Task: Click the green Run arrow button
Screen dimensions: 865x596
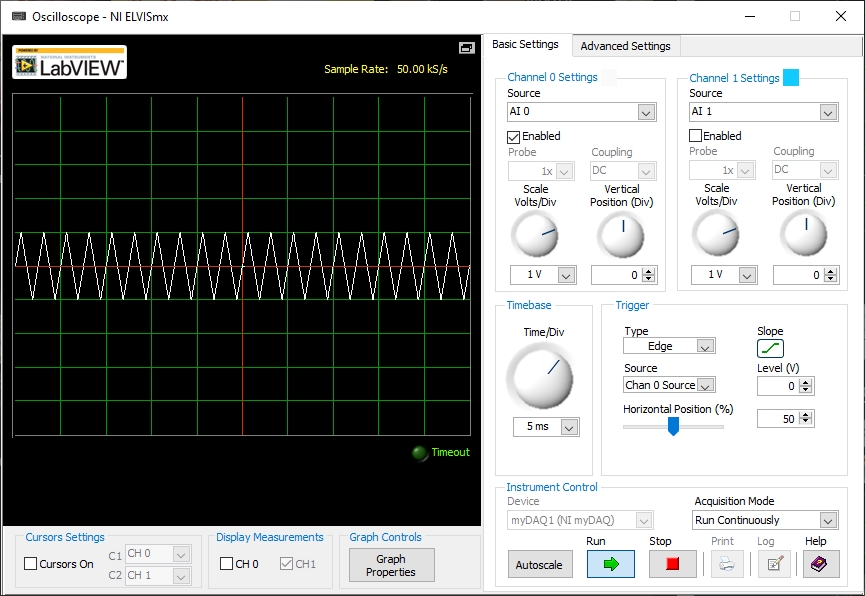Action: (x=611, y=564)
